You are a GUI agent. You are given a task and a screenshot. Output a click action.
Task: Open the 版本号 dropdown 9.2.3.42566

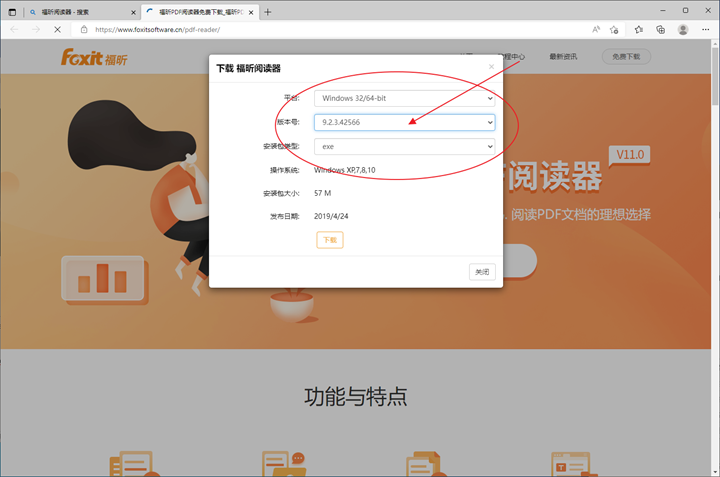(x=405, y=122)
